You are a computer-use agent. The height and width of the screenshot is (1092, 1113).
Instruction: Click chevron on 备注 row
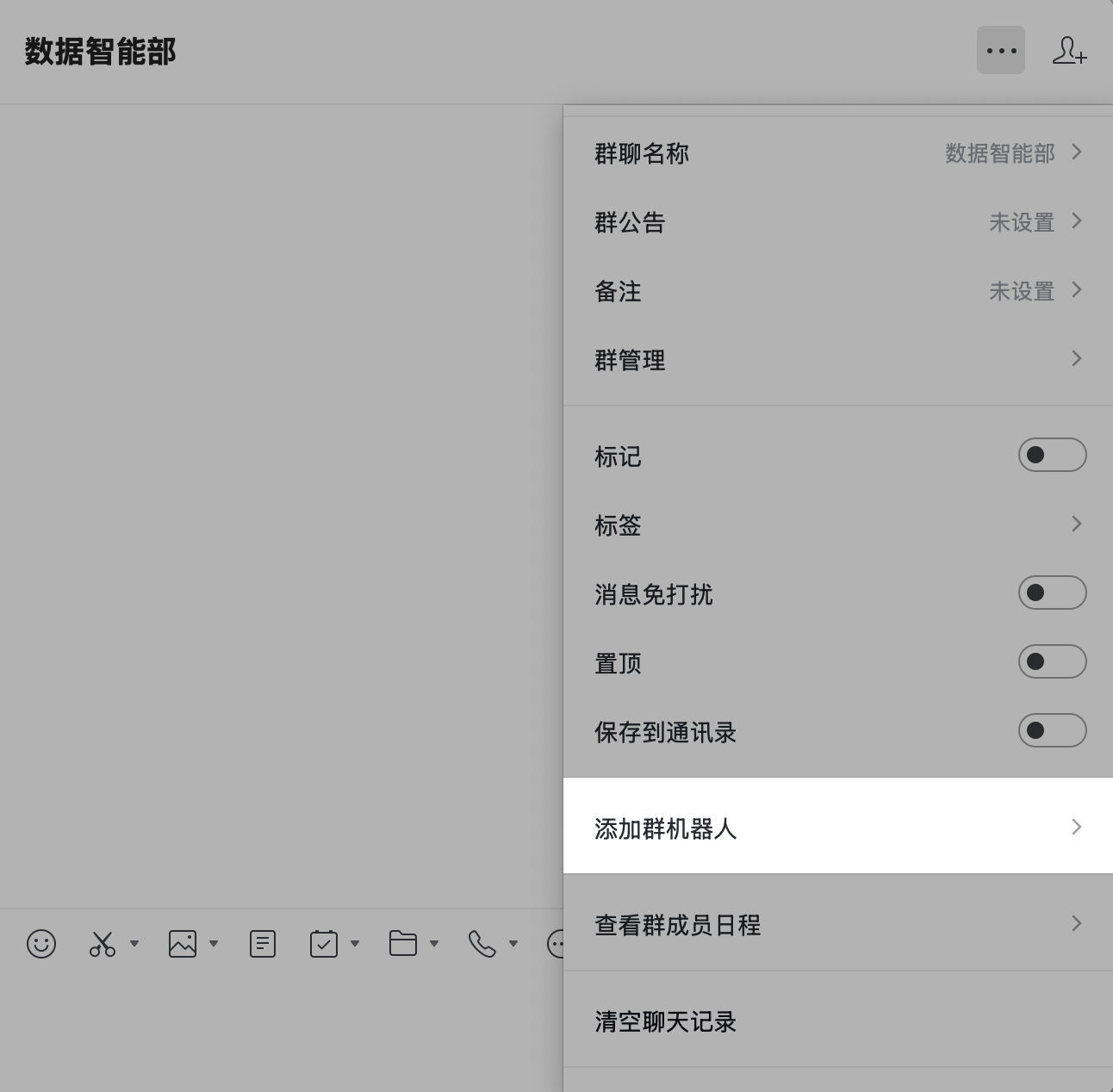pos(1076,290)
